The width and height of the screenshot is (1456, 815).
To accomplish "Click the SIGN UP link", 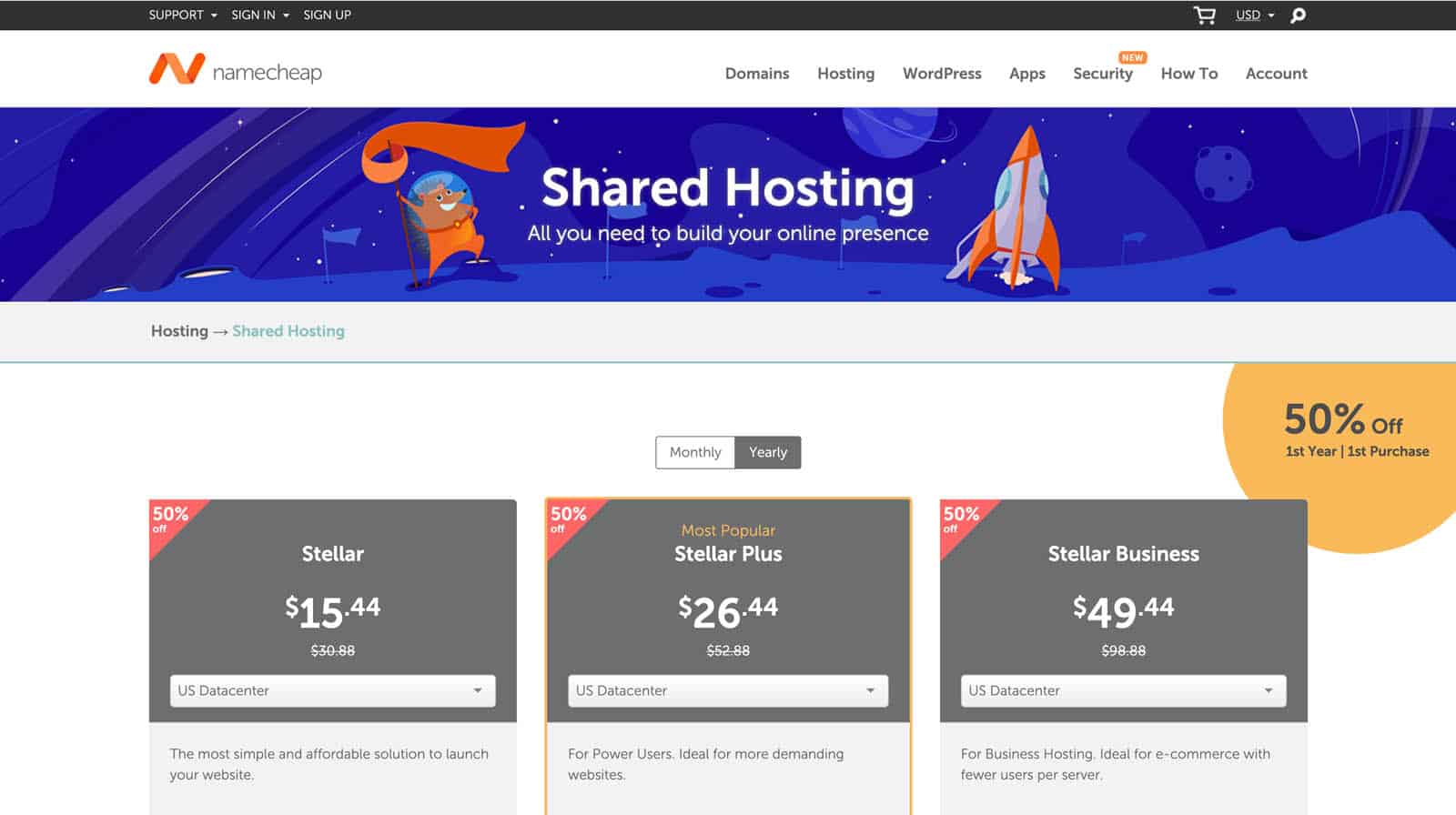I will (x=327, y=15).
